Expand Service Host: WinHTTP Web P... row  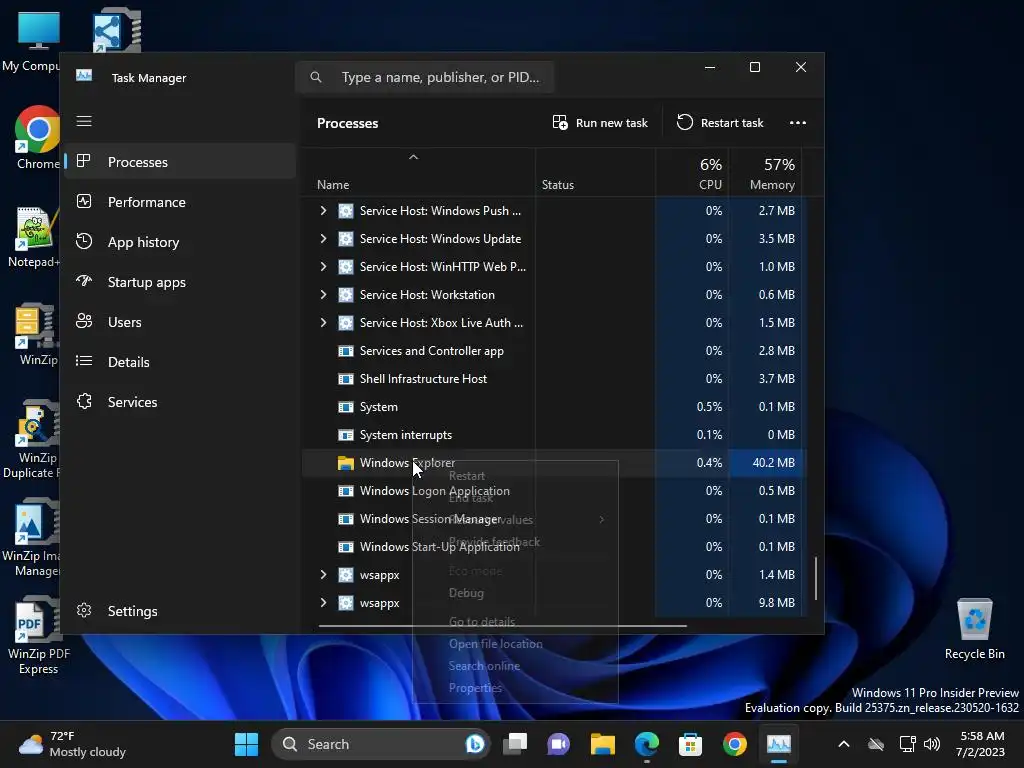click(323, 266)
